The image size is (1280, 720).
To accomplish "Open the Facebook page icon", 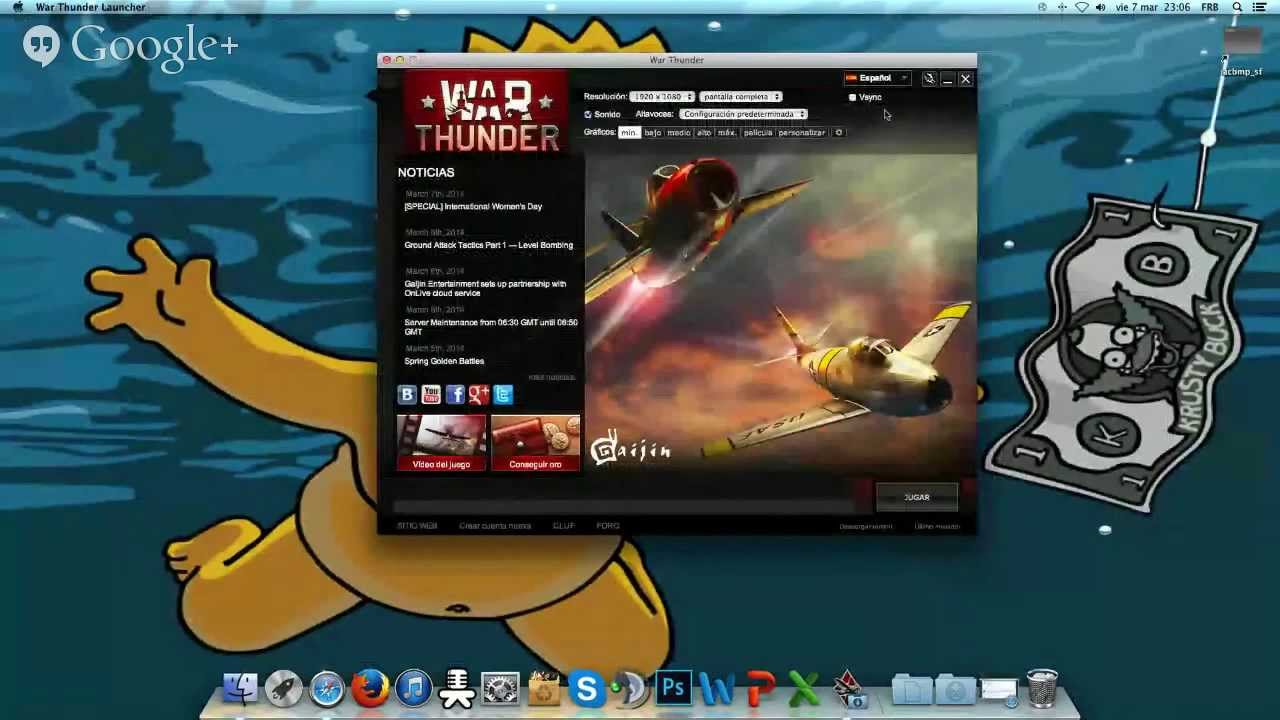I will pos(455,395).
